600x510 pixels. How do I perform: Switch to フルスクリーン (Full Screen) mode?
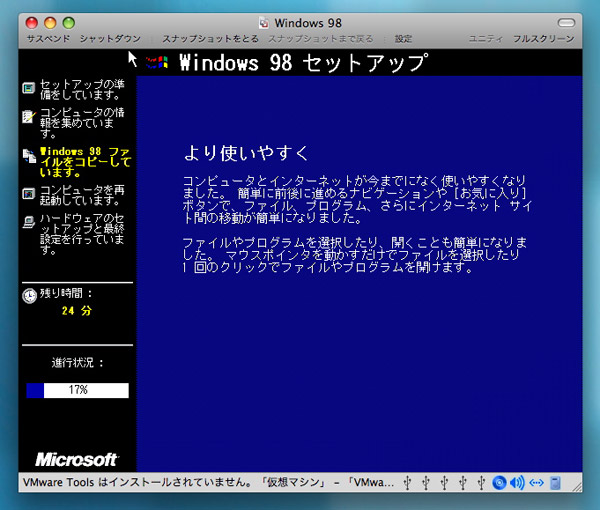pyautogui.click(x=544, y=39)
